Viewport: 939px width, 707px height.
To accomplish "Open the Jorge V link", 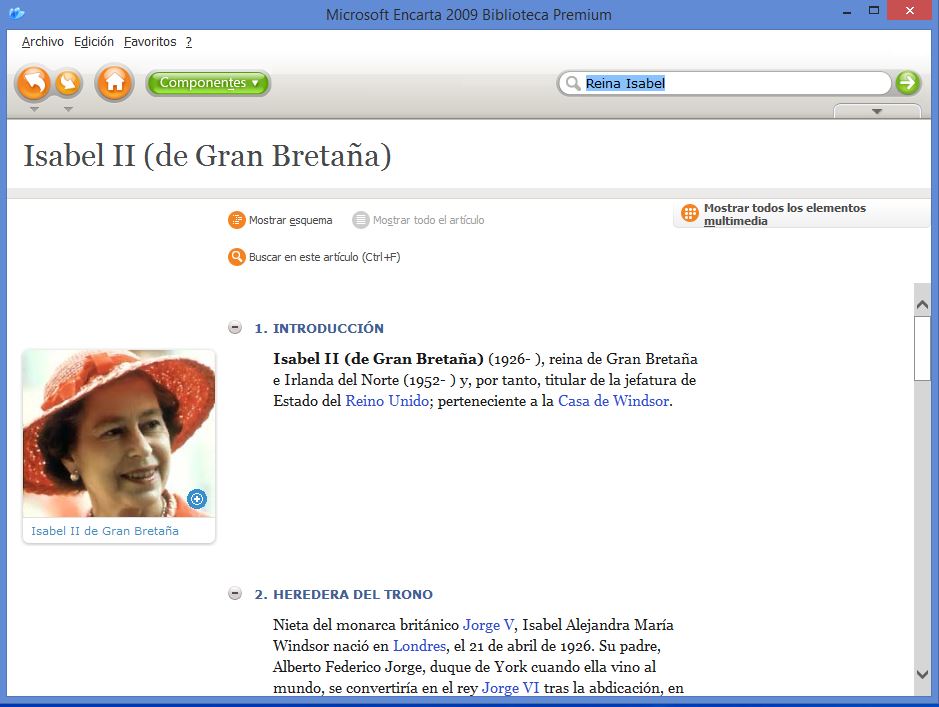I will coord(488,625).
